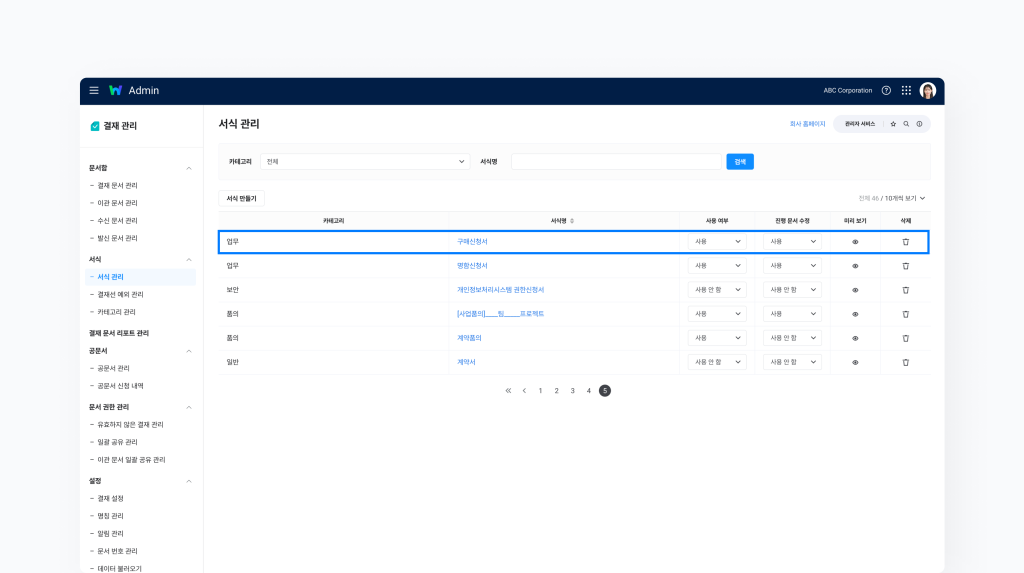
Task: Click the user profile avatar
Action: 928,90
